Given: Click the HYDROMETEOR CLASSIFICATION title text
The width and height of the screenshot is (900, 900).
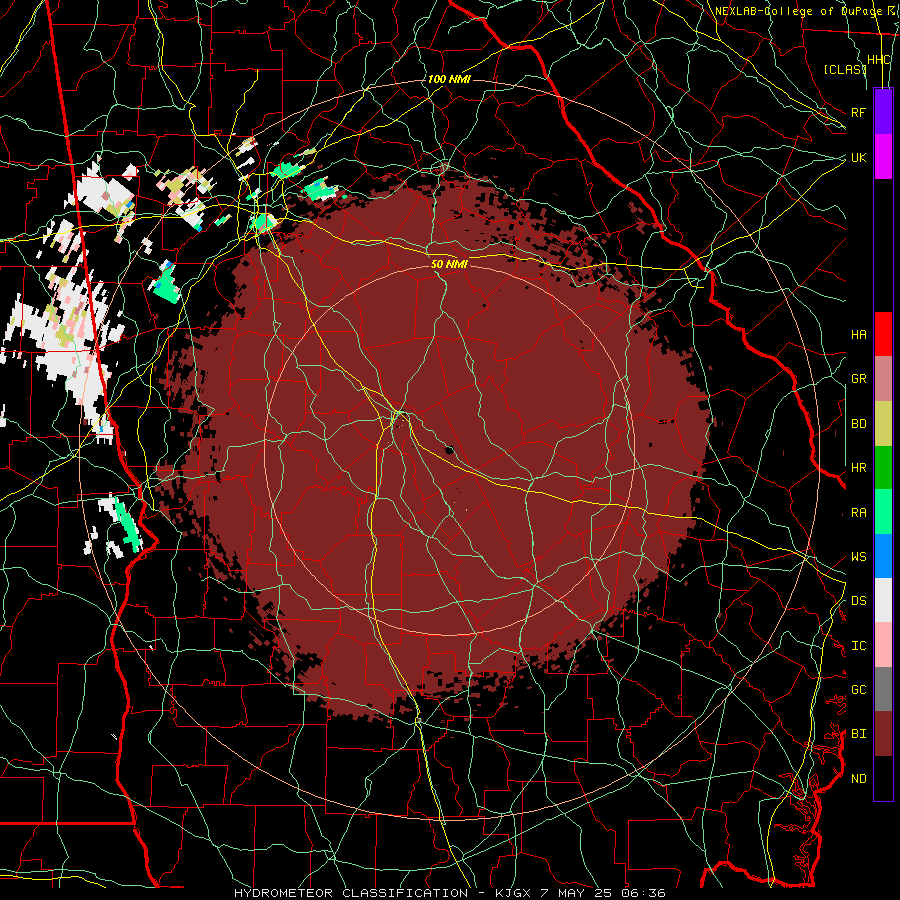Looking at the screenshot, I should coord(351,893).
